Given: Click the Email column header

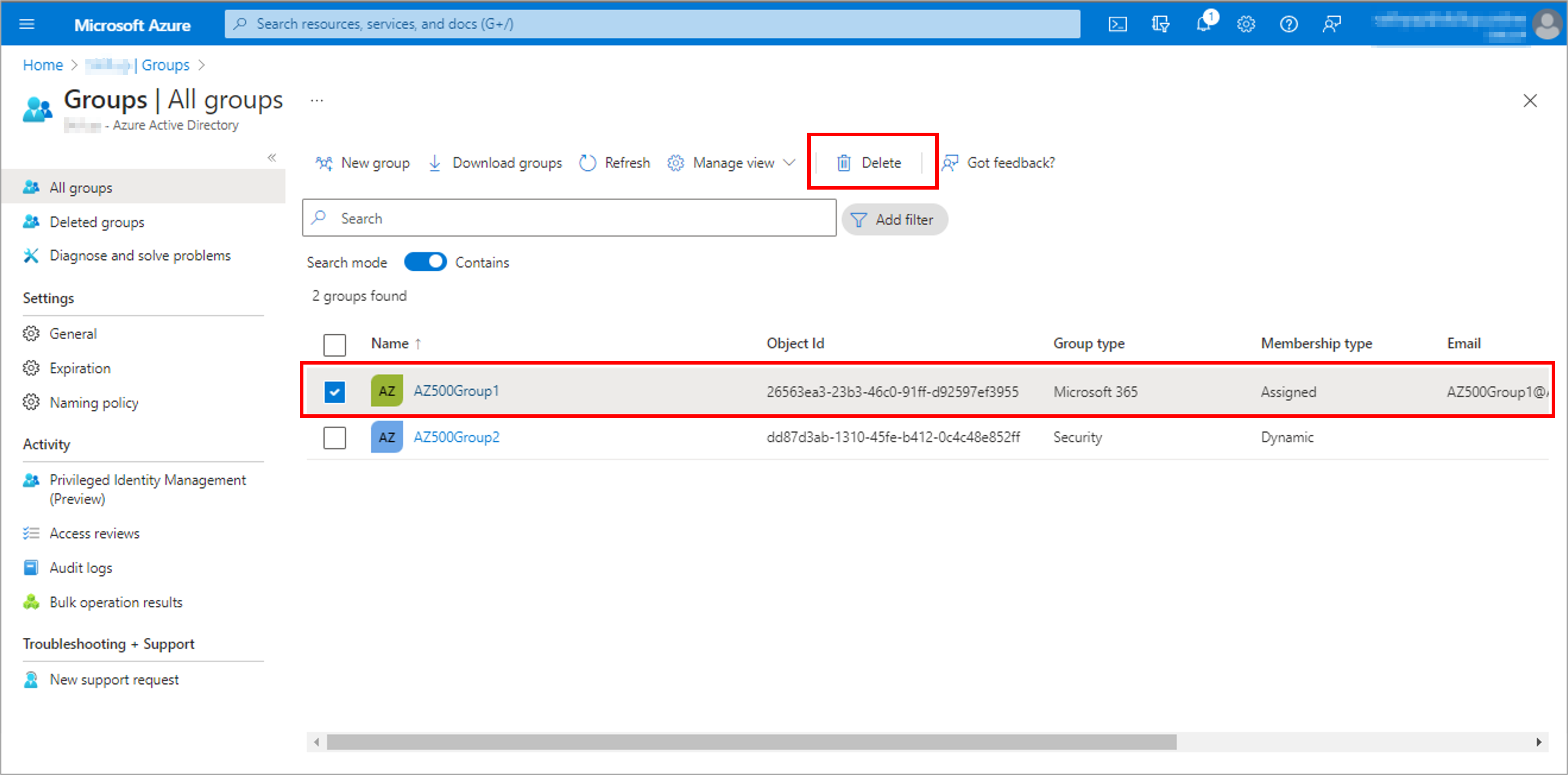Looking at the screenshot, I should coord(1463,343).
